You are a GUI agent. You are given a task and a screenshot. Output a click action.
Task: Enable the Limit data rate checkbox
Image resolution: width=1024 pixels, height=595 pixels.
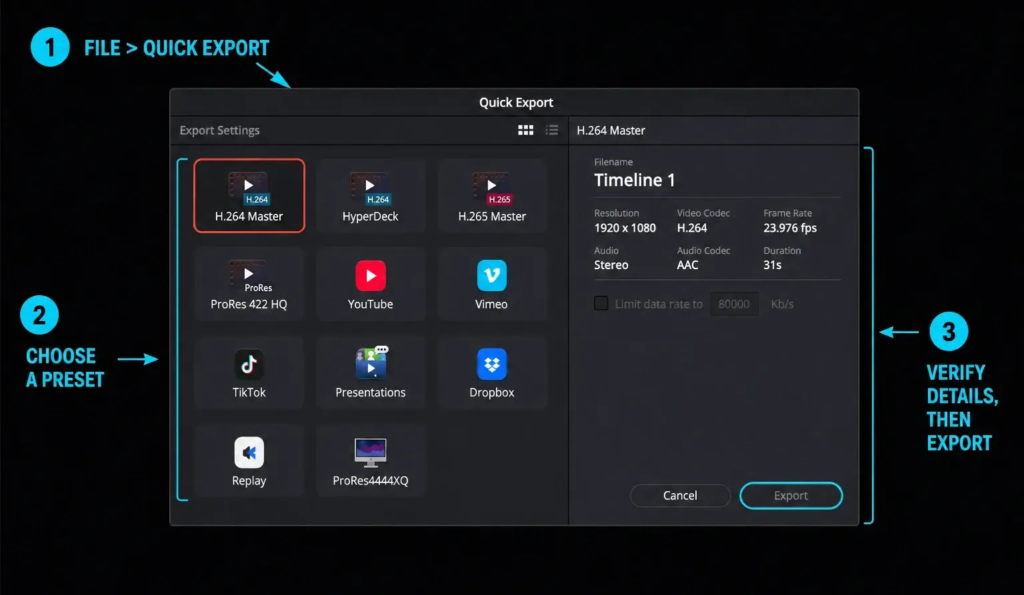[x=601, y=303]
